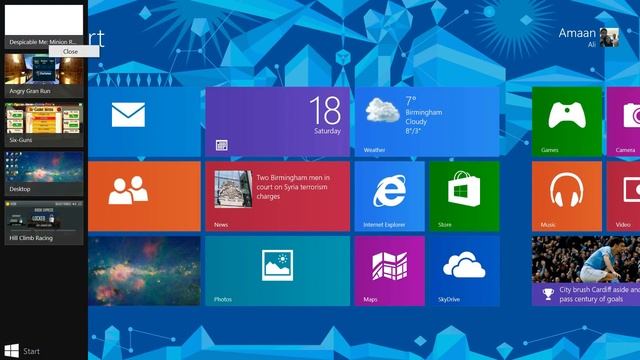Switch to Six-Guns app thumbnail
The height and width of the screenshot is (360, 640).
44,124
